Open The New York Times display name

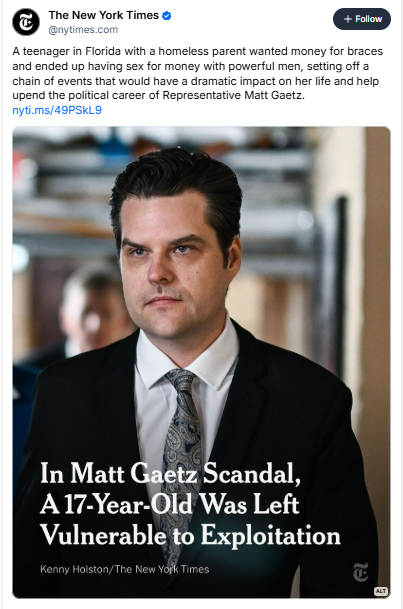pos(104,15)
